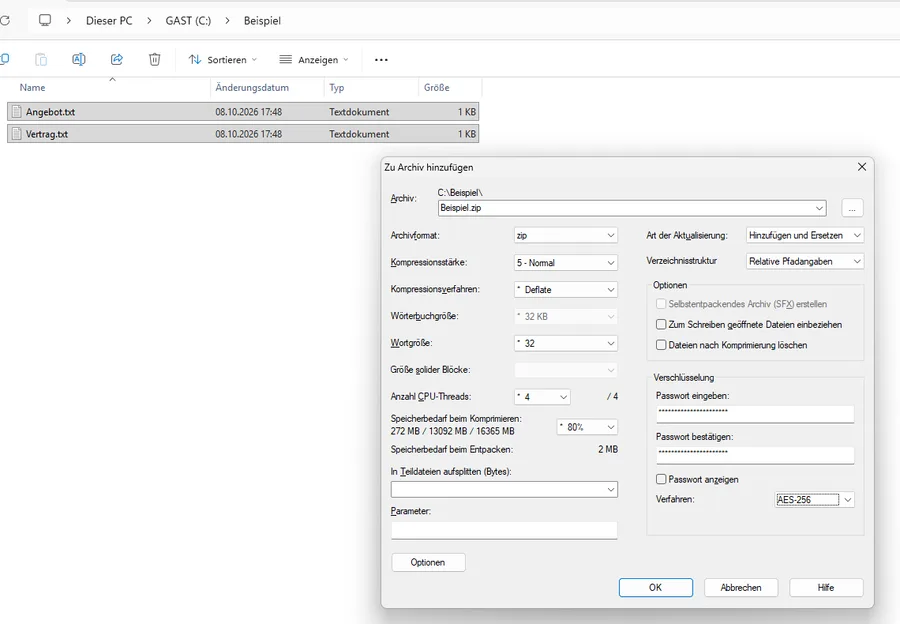Click the share icon in Explorer toolbar
The height and width of the screenshot is (624, 900).
click(x=117, y=59)
